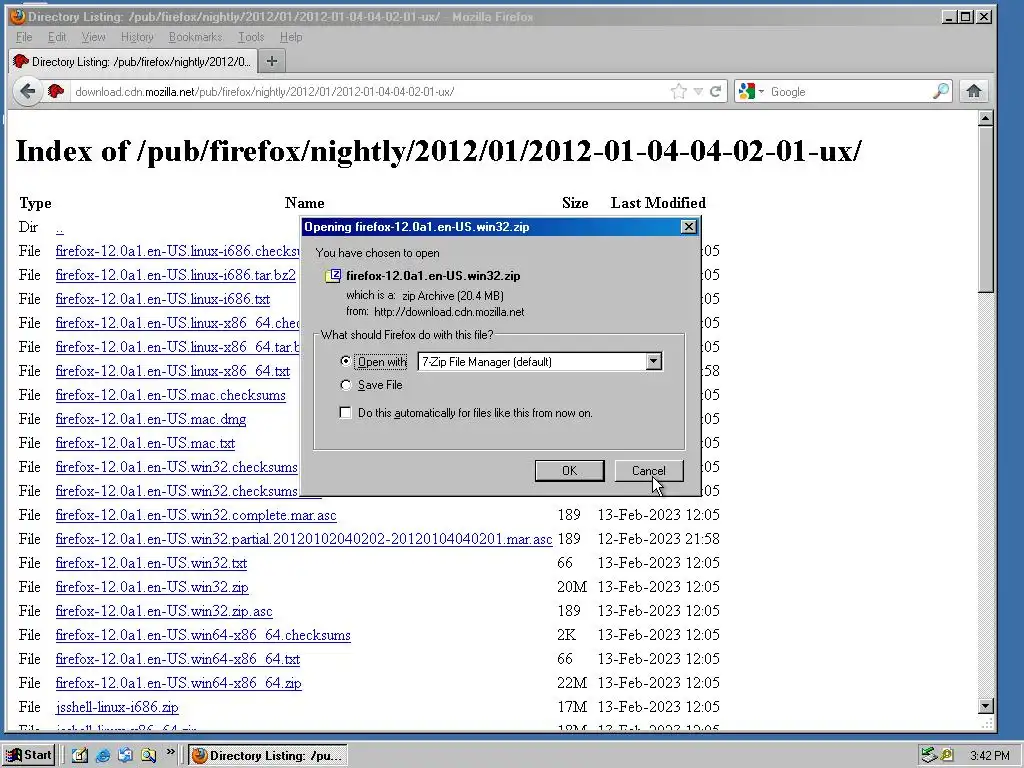Screen dimensions: 1024x768
Task: Open the Help menu
Action: pyautogui.click(x=291, y=37)
